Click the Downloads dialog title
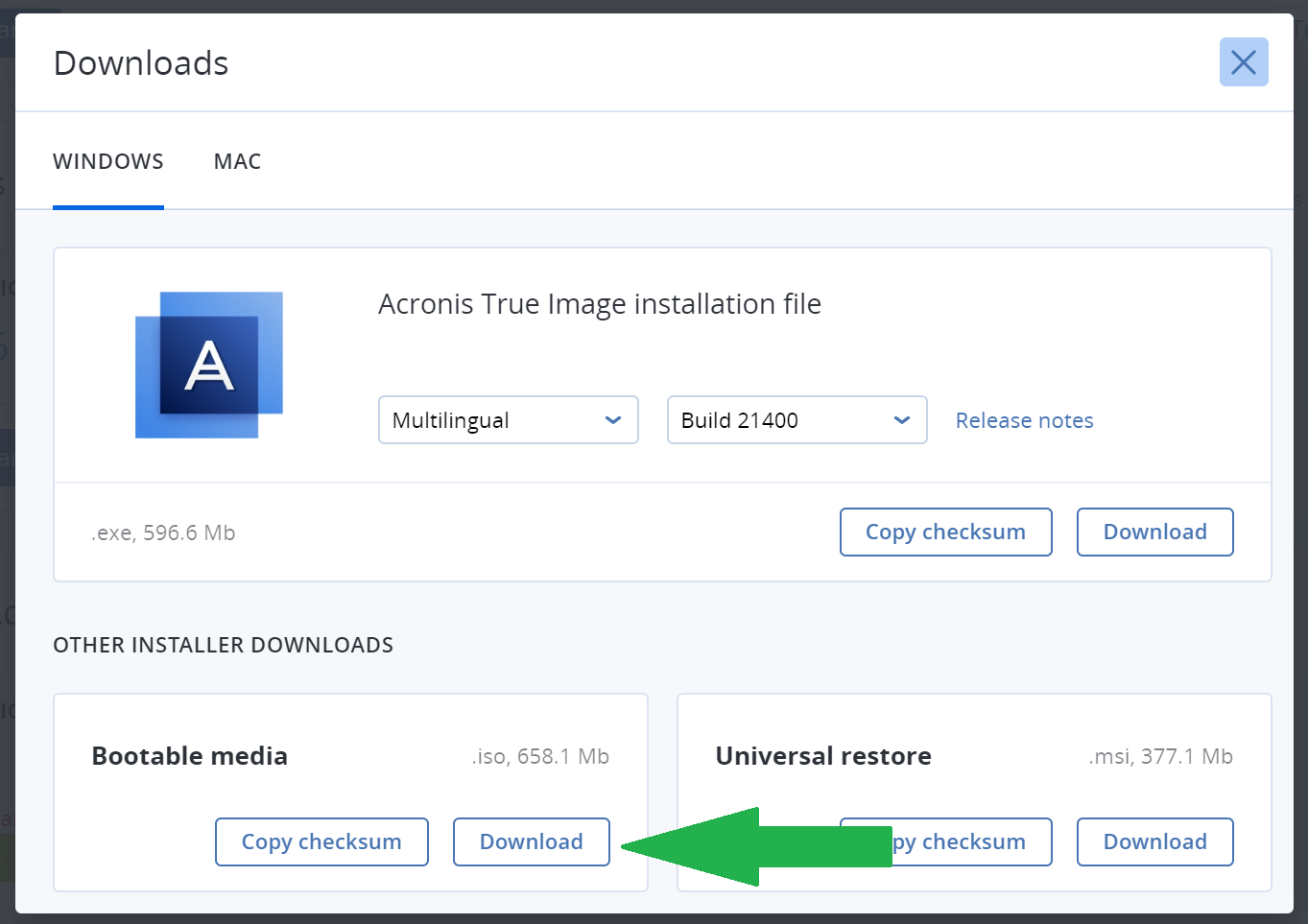This screenshot has width=1308, height=924. click(140, 61)
